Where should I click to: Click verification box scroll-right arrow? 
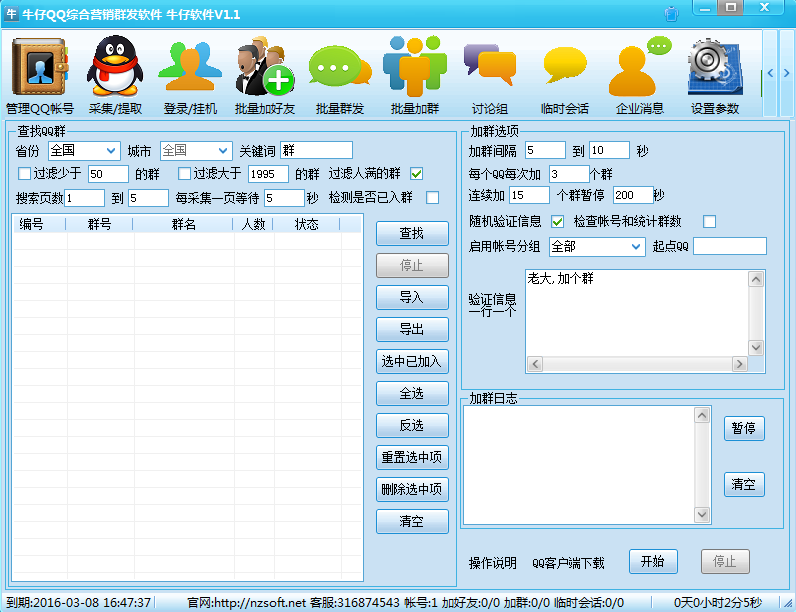pyautogui.click(x=739, y=364)
